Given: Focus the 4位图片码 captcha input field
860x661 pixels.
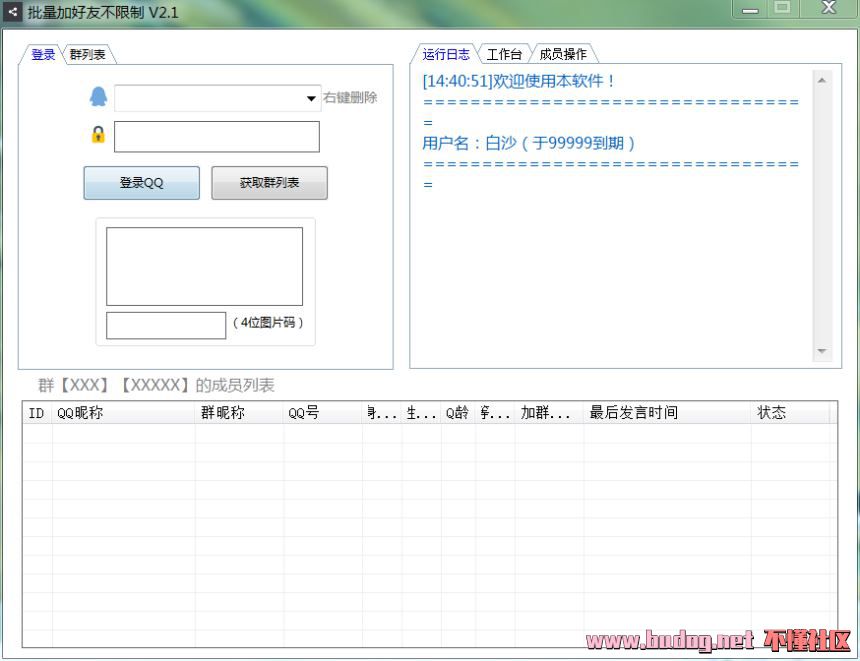Looking at the screenshot, I should tap(166, 325).
